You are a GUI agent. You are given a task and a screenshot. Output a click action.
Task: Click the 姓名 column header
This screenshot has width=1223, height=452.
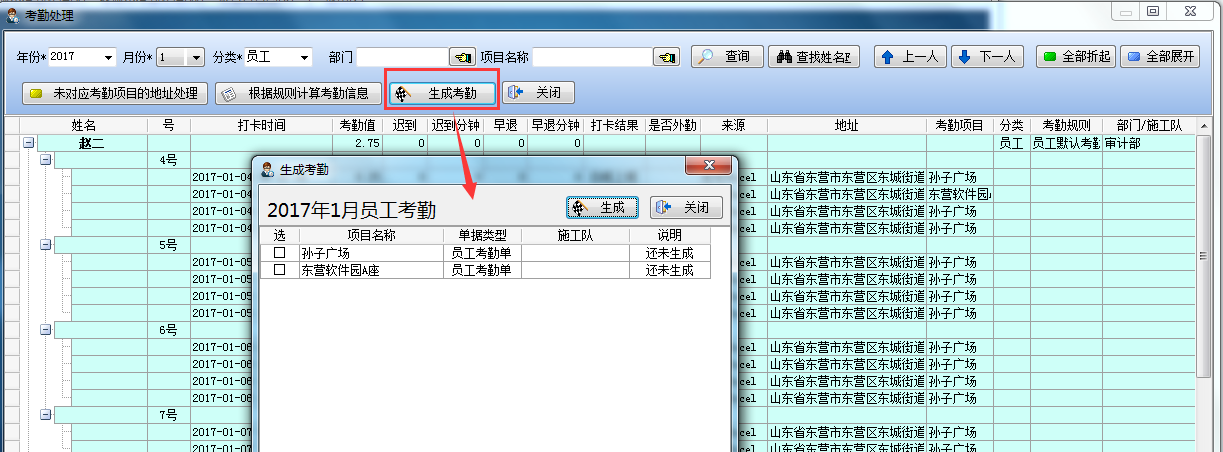[x=83, y=126]
